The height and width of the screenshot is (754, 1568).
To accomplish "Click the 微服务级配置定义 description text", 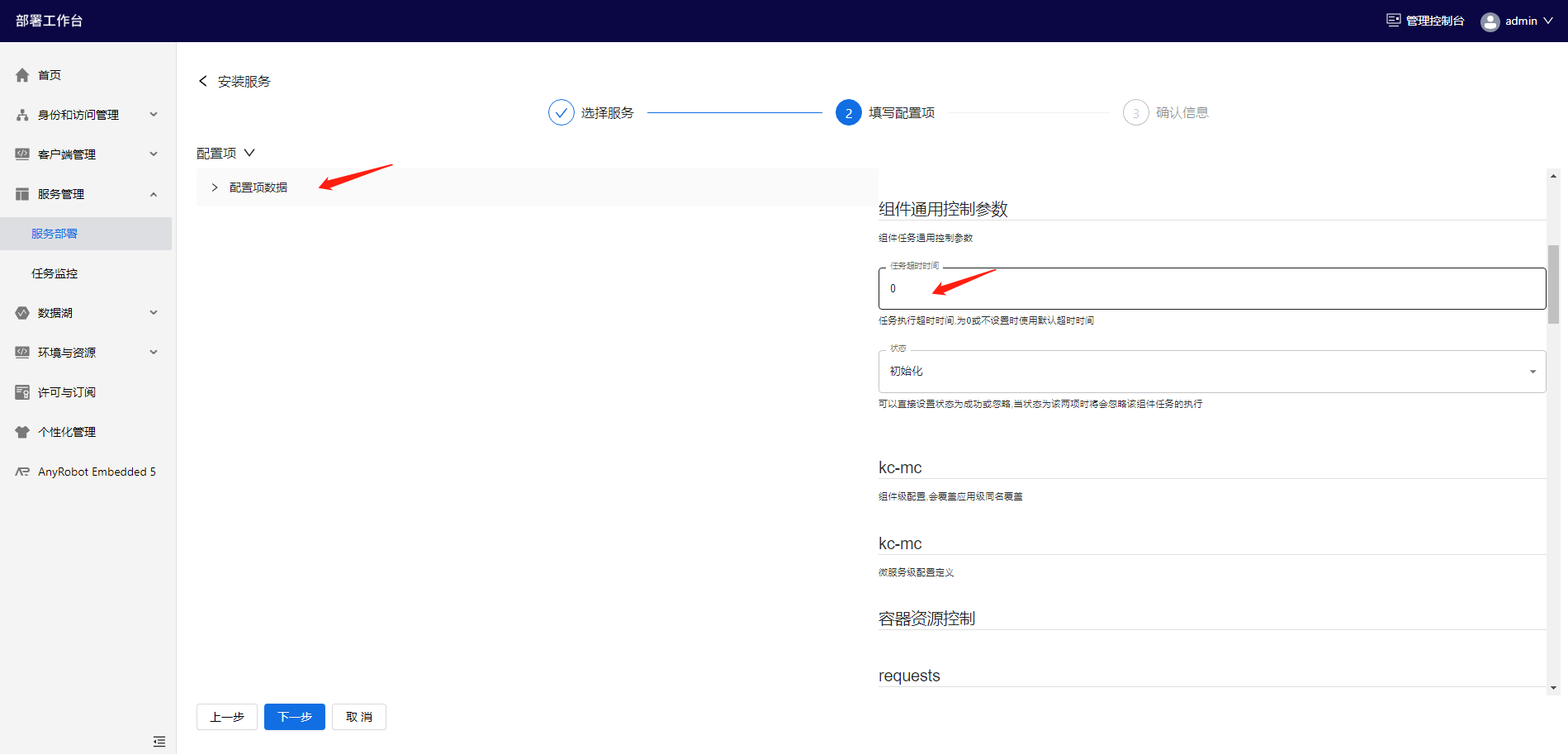I will point(916,572).
